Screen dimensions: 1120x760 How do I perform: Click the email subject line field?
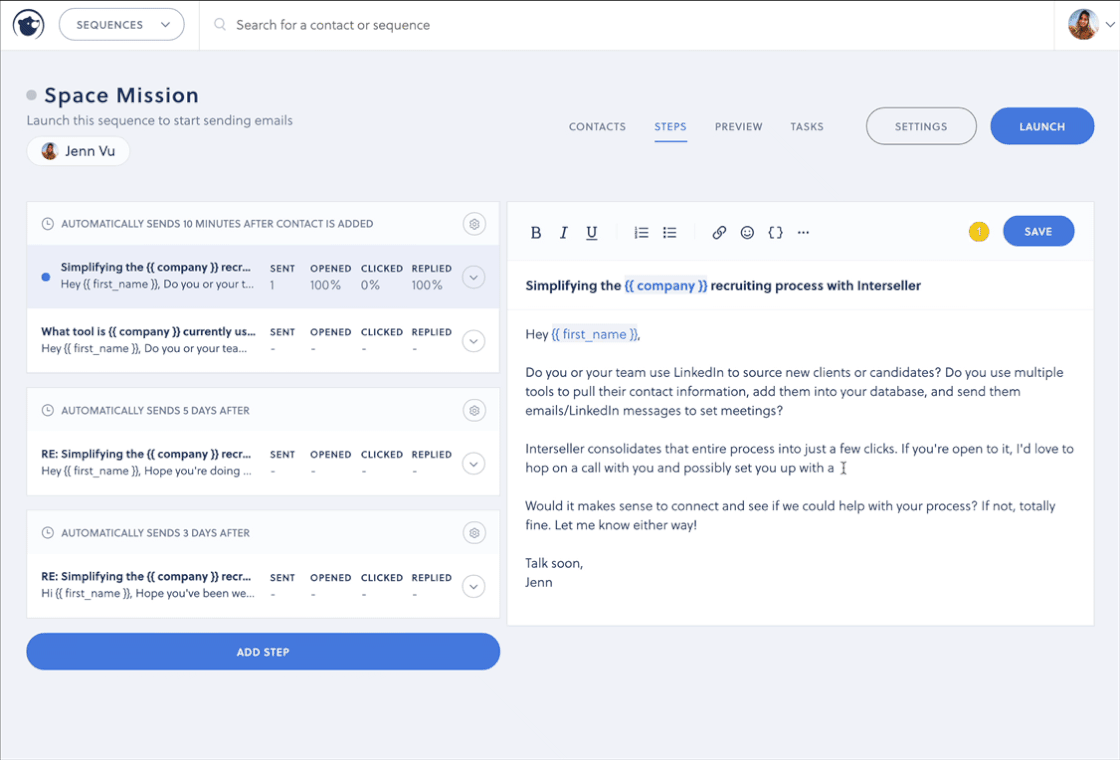click(x=800, y=286)
